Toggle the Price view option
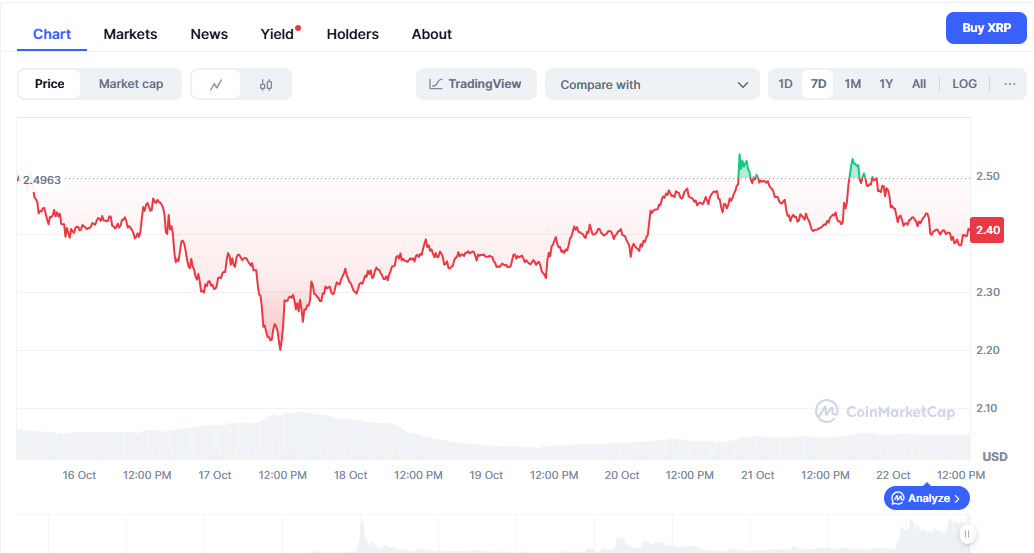 tap(49, 84)
